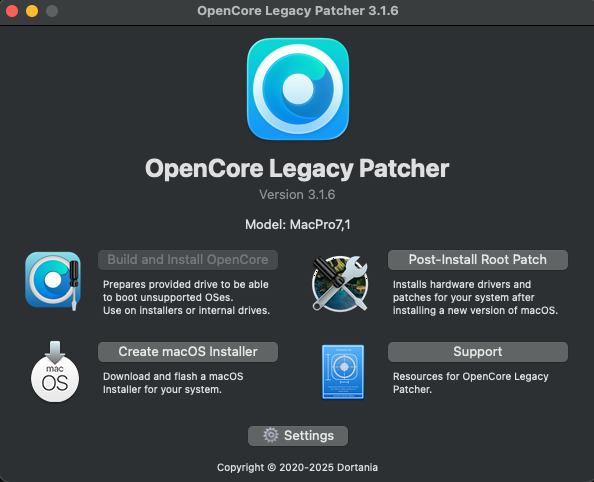Image resolution: width=594 pixels, height=482 pixels.
Task: Click the Copyright © 2020-2025 Dortania text
Action: (x=297, y=467)
